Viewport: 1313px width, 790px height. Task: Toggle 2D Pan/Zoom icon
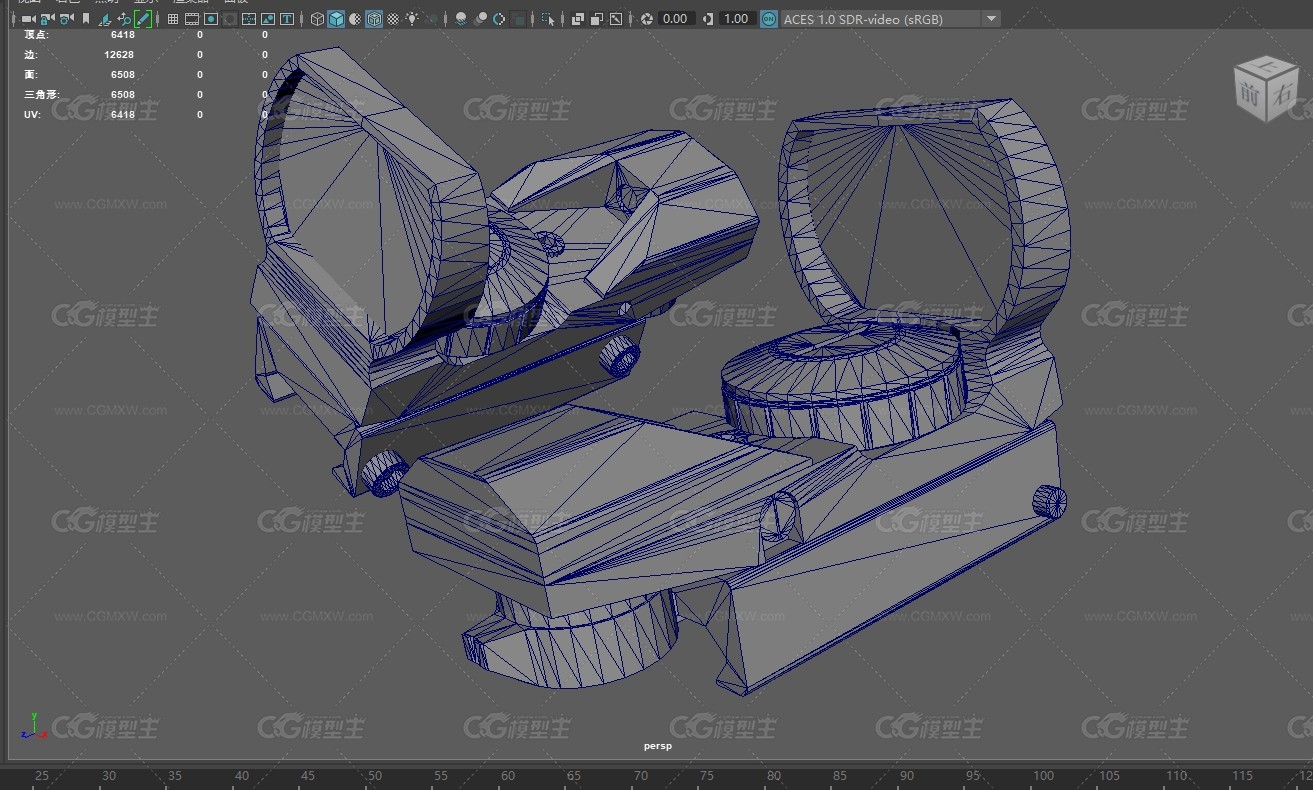pyautogui.click(x=124, y=19)
